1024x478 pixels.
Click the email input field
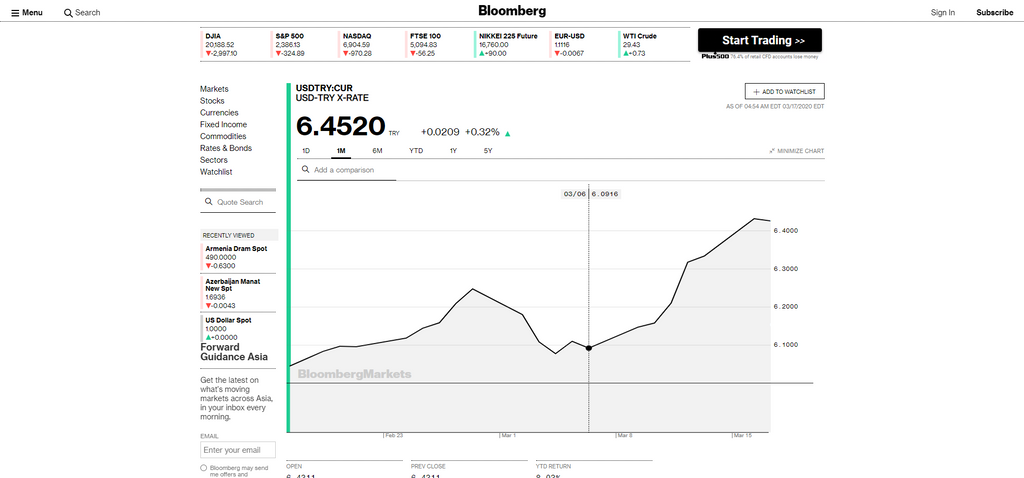(x=238, y=450)
